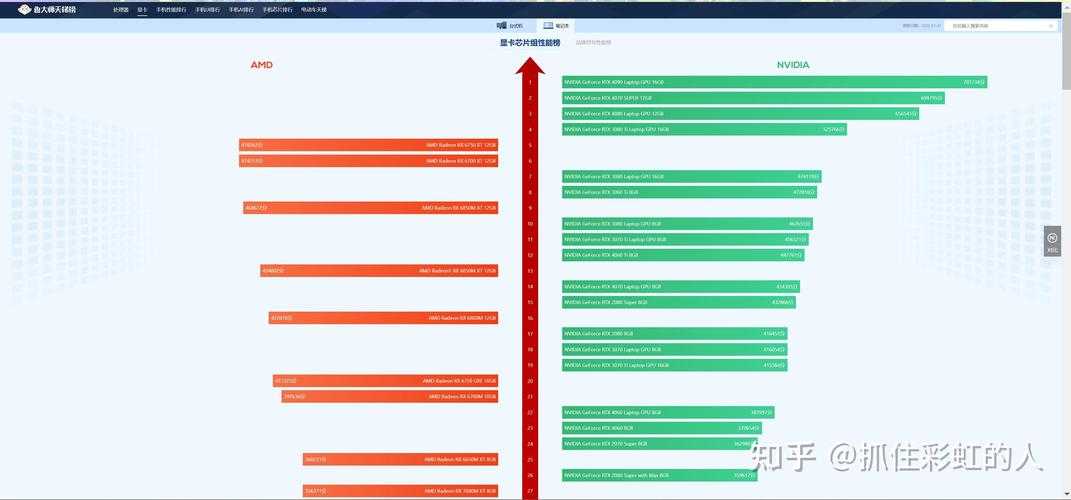This screenshot has height=500, width=1071.
Task: Open the AMD Radeon RX 6700 XT bar
Action: (x=368, y=161)
